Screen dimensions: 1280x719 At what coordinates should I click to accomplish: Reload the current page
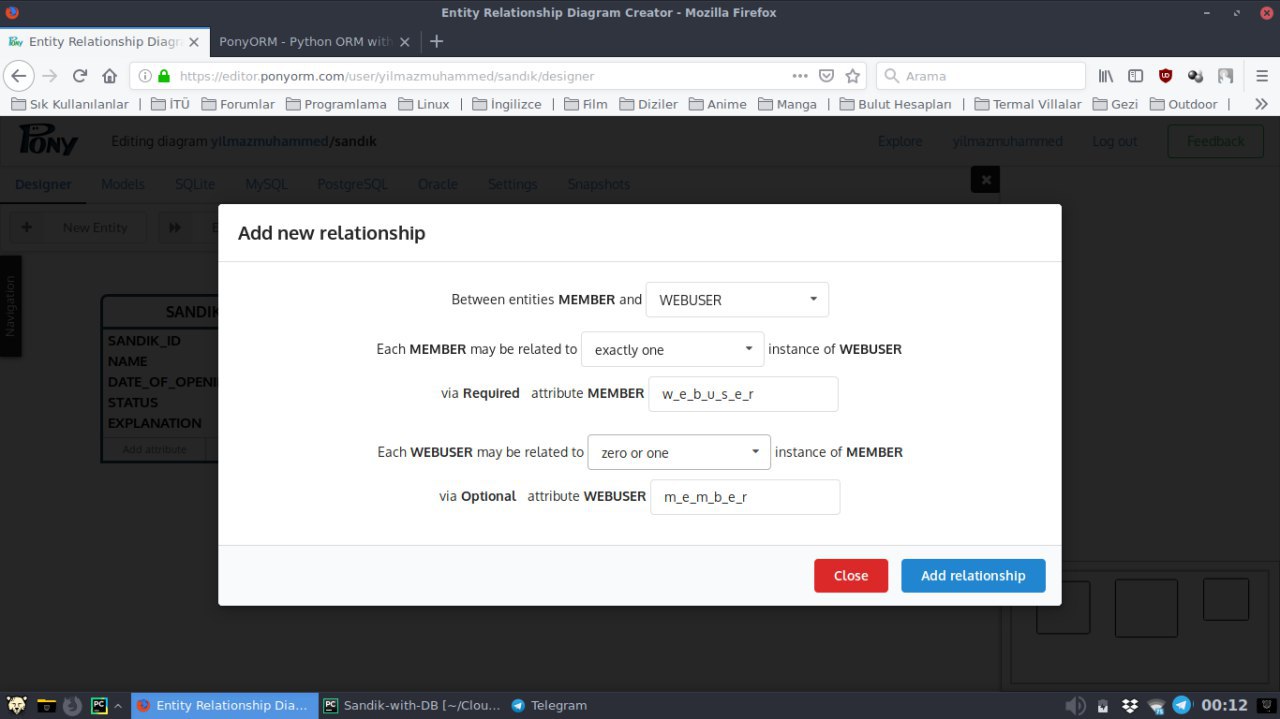[x=80, y=76]
